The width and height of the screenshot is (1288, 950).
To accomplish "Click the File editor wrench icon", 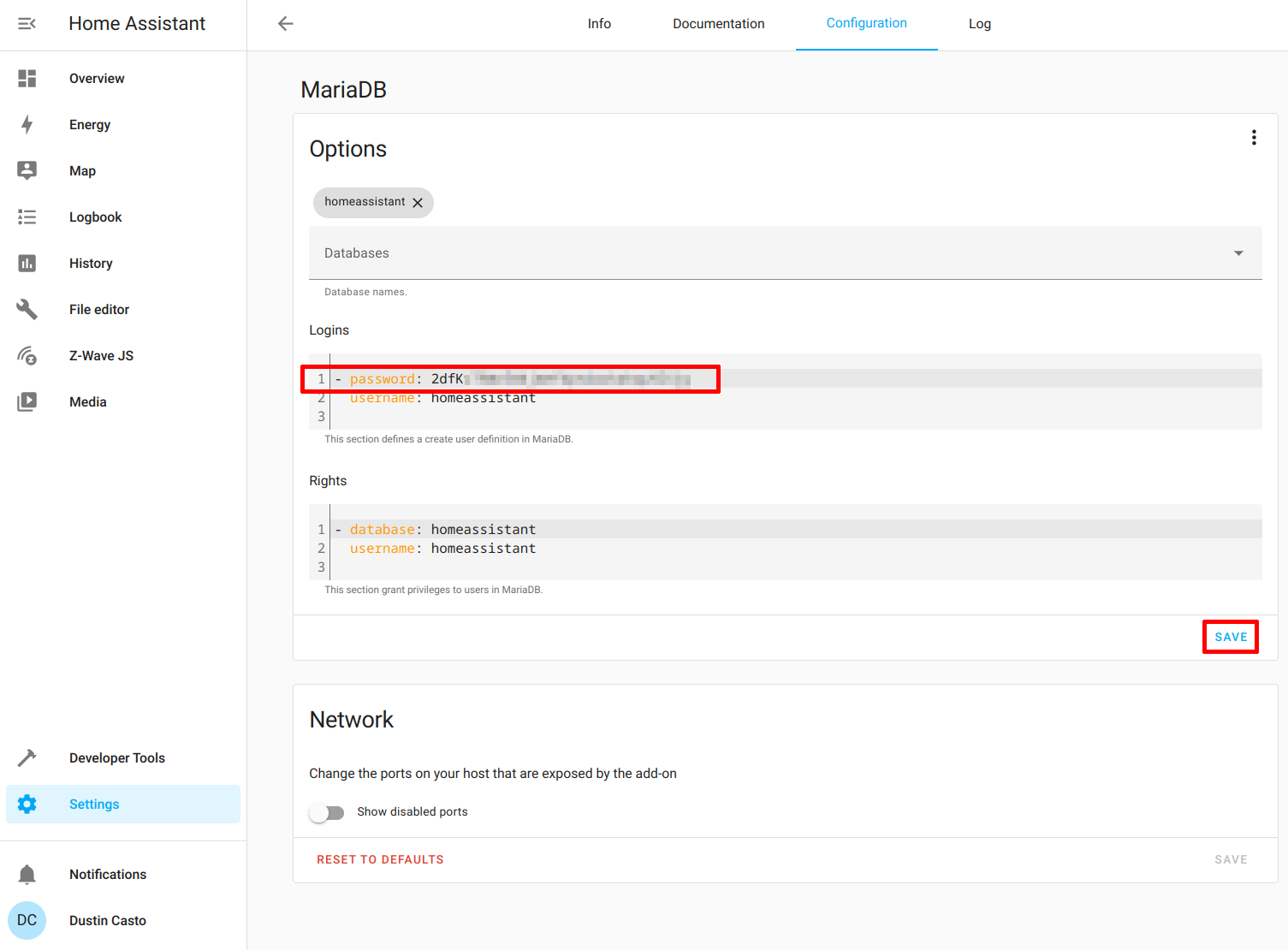I will [x=27, y=309].
